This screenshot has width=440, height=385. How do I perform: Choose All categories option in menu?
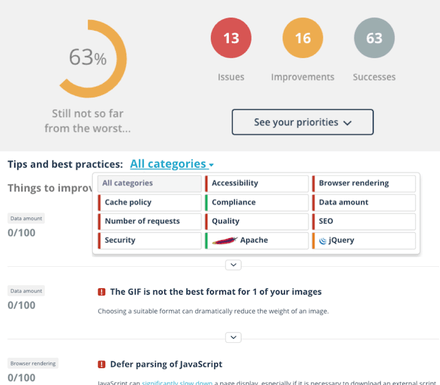click(150, 183)
